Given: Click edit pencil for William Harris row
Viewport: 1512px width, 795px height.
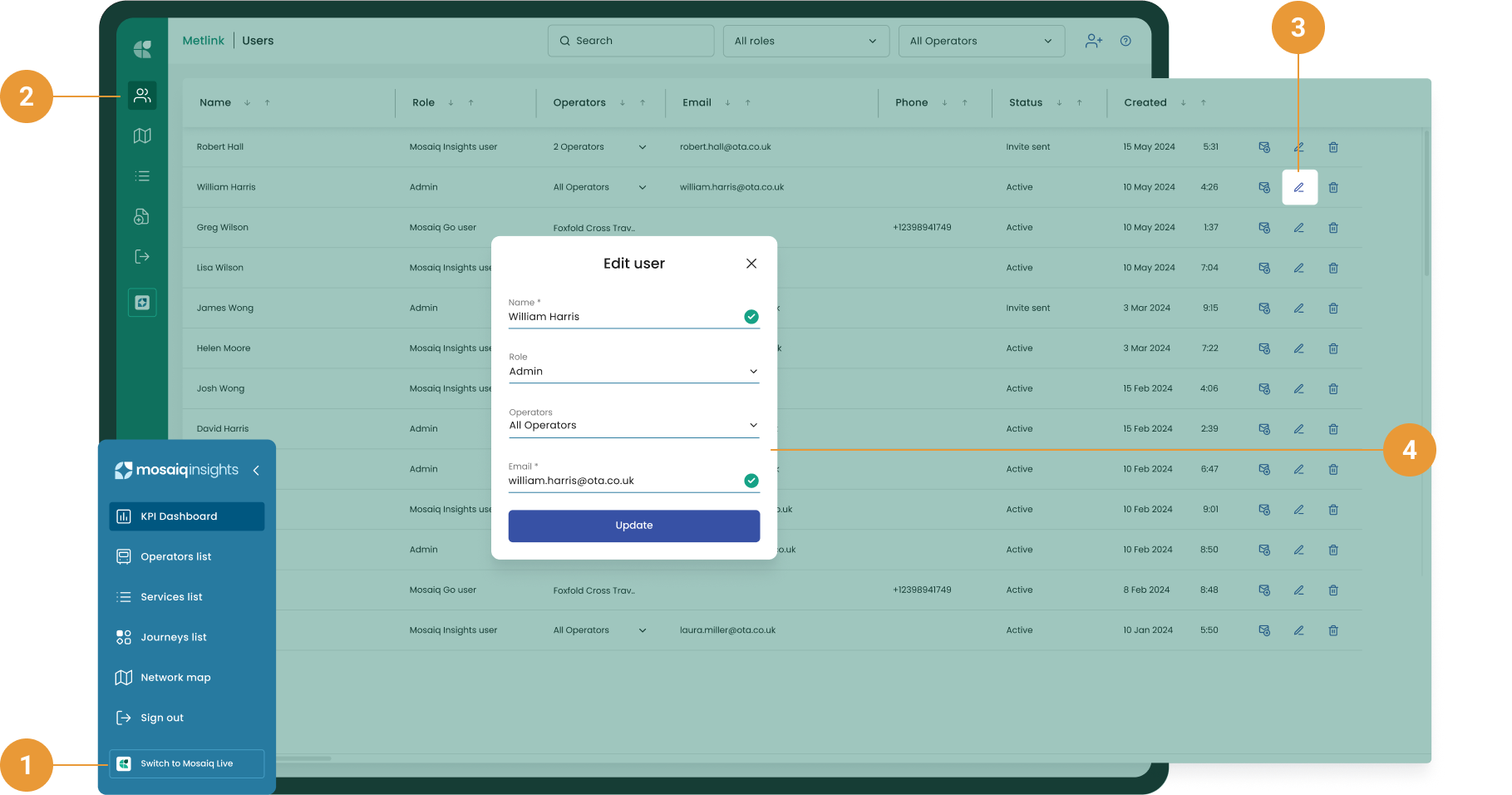Looking at the screenshot, I should 1298,187.
